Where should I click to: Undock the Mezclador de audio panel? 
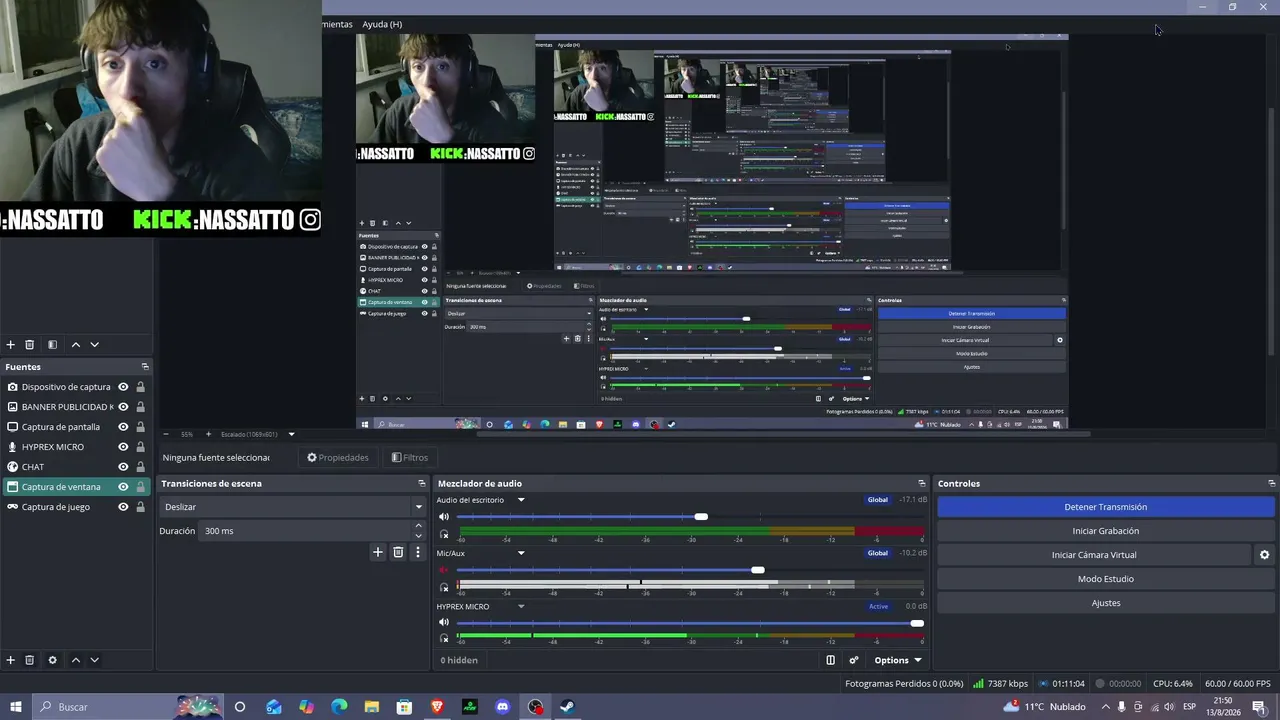coord(922,484)
